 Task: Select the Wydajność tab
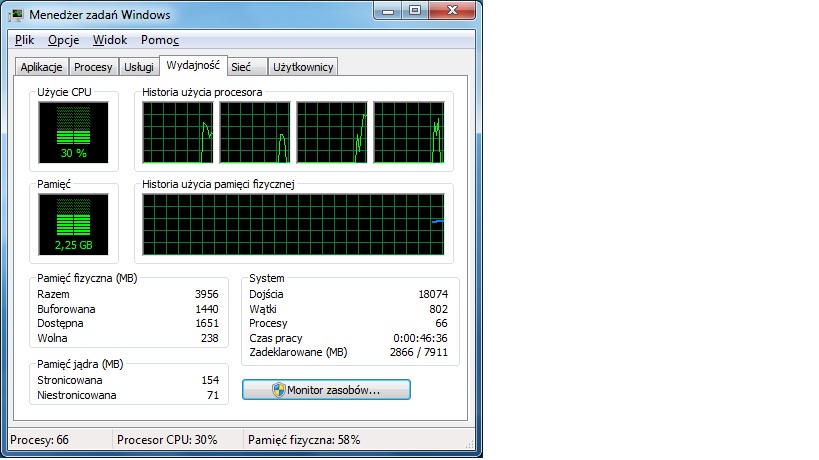point(193,65)
